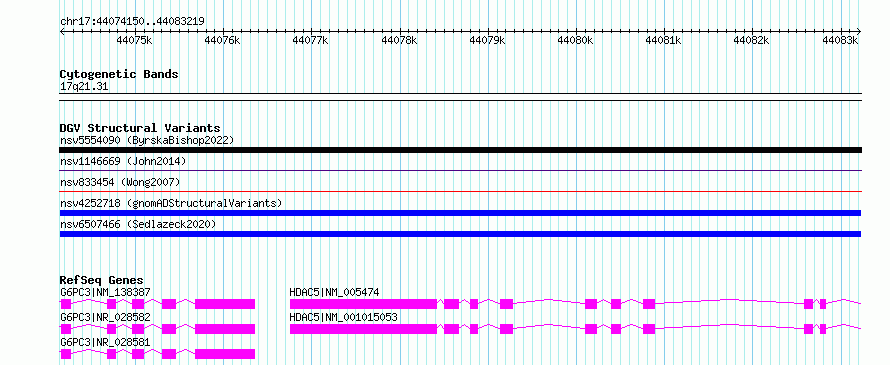Viewport: 890px width, 365px height.
Task: Click the large last exon of G6PC3|NR_028582
Action: pyautogui.click(x=225, y=329)
